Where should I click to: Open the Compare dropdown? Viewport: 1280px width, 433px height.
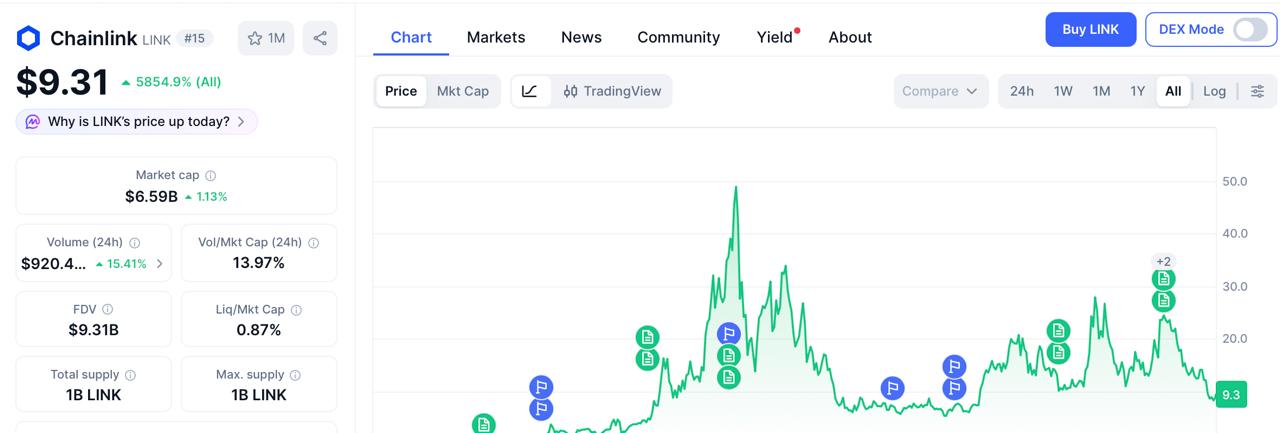pos(940,91)
